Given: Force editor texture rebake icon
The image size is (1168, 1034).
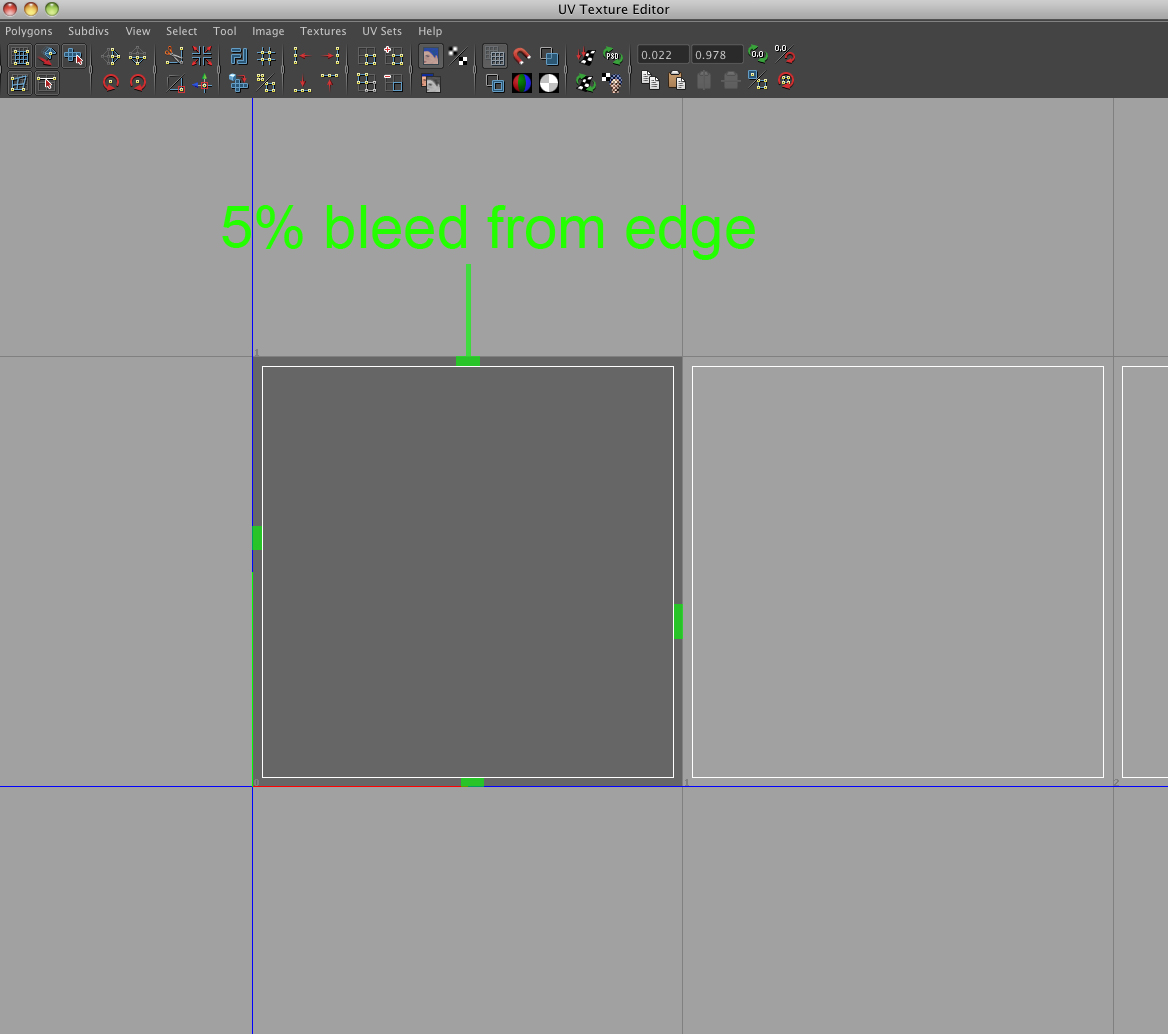Looking at the screenshot, I should (586, 83).
